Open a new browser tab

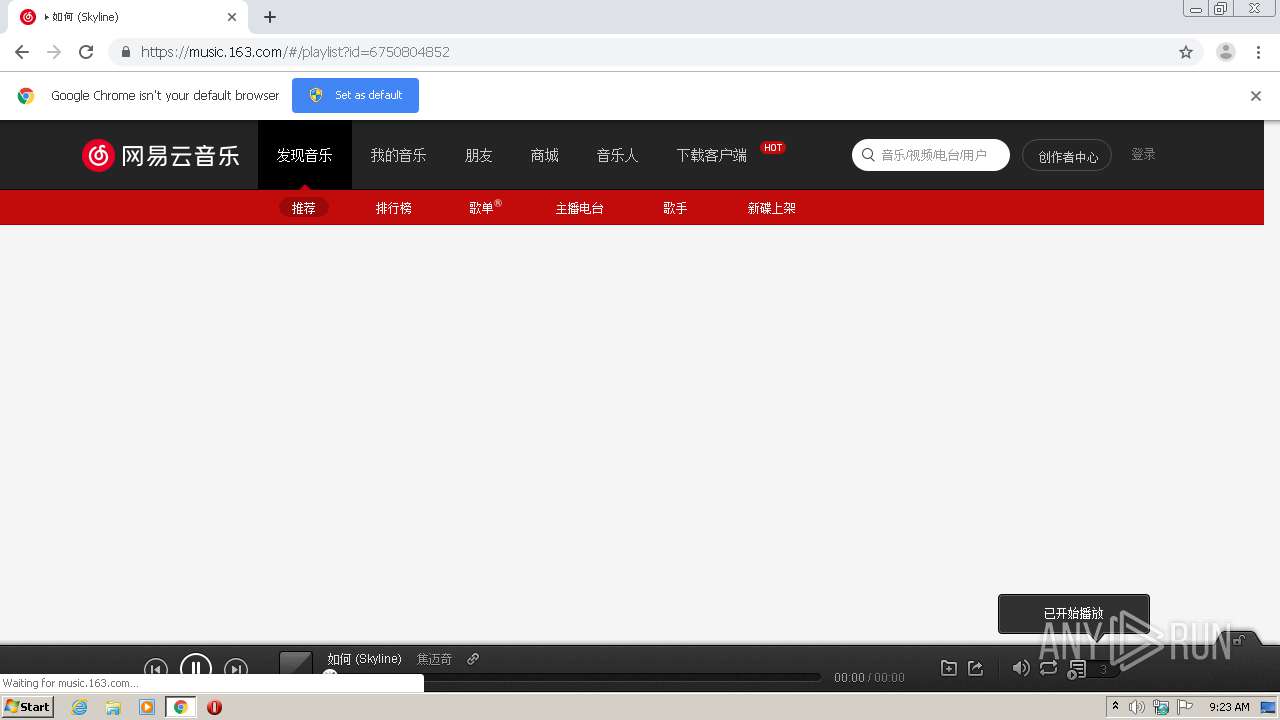pyautogui.click(x=270, y=17)
